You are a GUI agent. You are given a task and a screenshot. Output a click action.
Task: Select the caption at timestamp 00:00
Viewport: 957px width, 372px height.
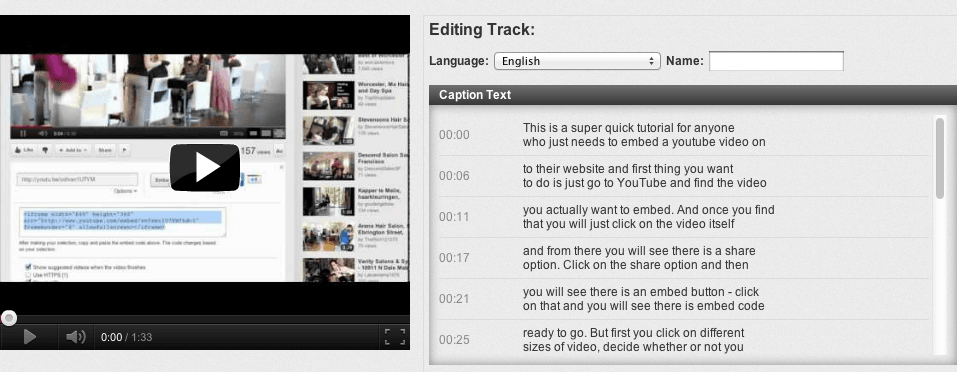680,135
